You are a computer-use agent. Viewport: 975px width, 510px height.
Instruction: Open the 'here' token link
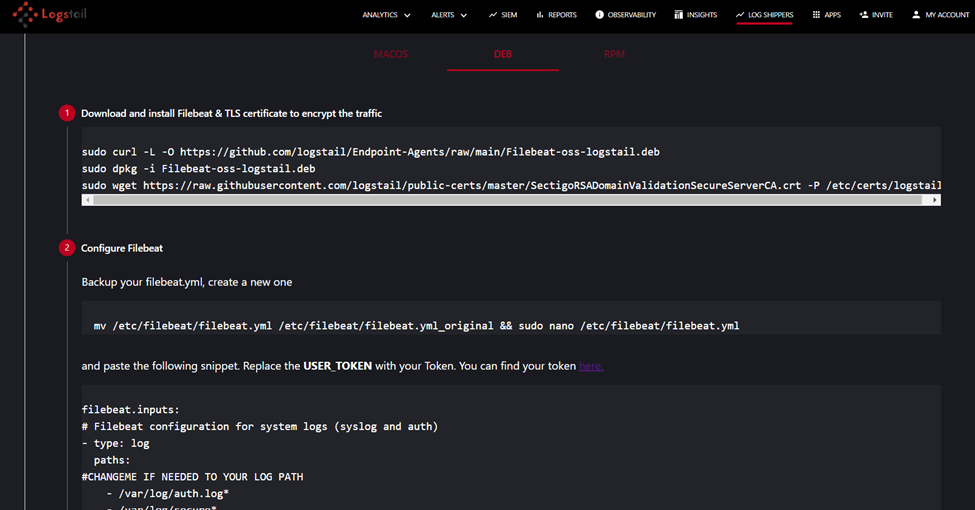pyautogui.click(x=591, y=366)
